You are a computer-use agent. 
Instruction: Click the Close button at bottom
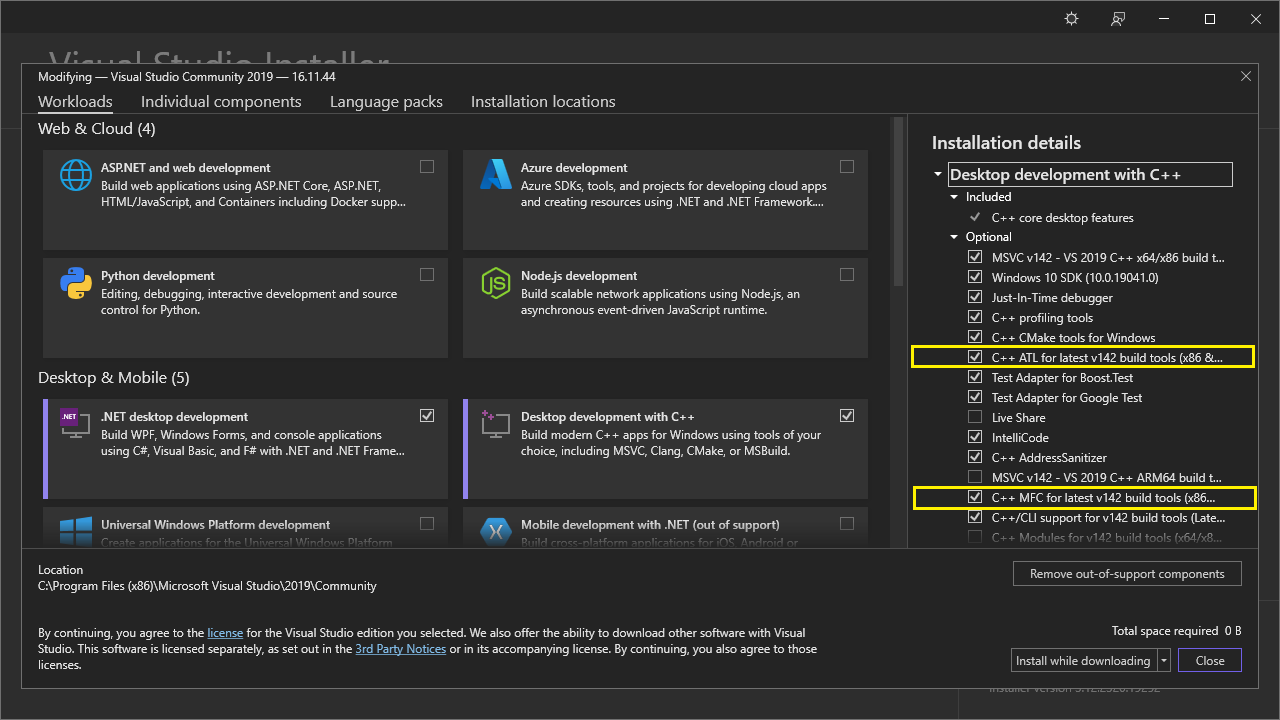pos(1210,660)
